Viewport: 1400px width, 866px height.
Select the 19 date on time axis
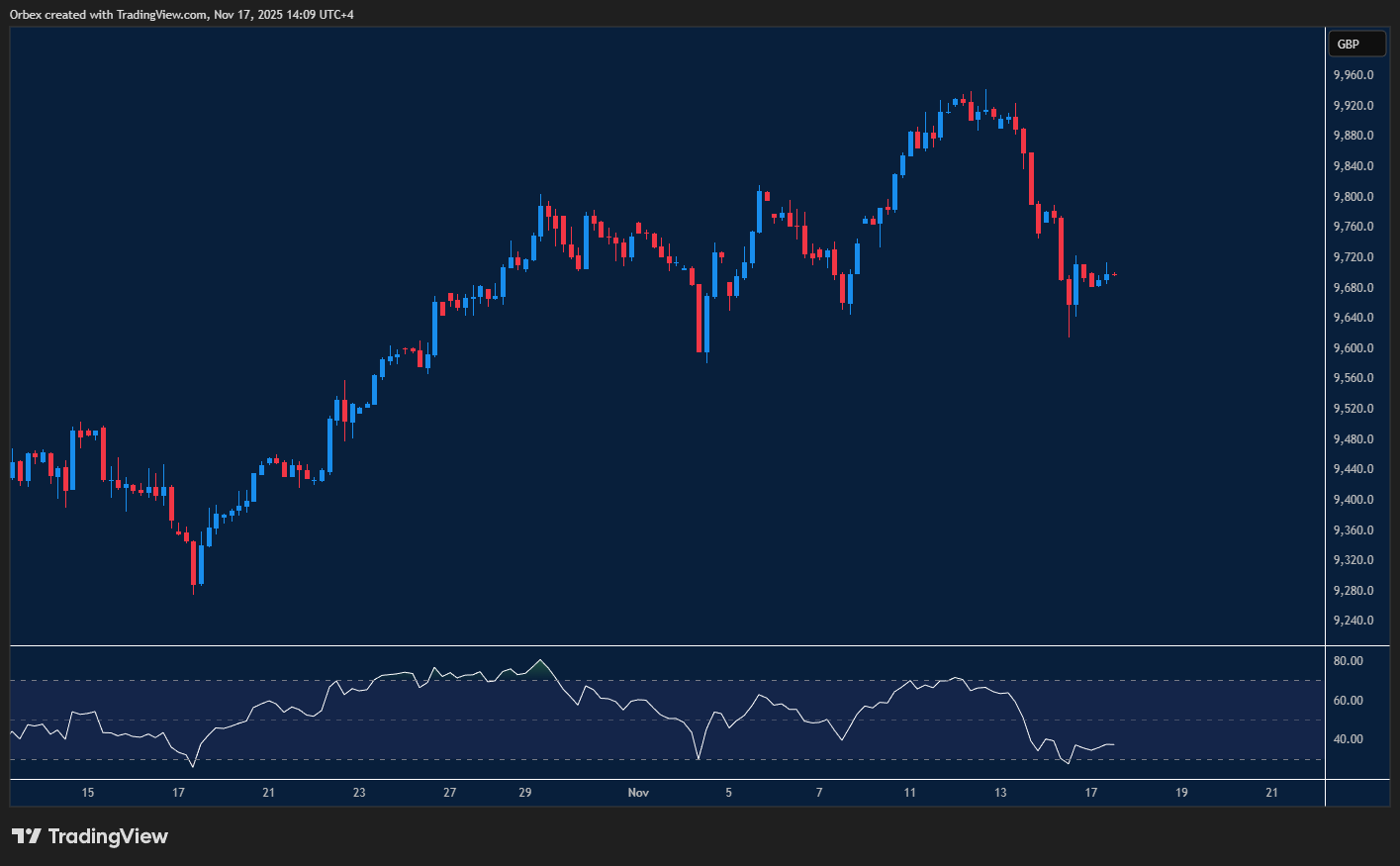[x=1181, y=793]
